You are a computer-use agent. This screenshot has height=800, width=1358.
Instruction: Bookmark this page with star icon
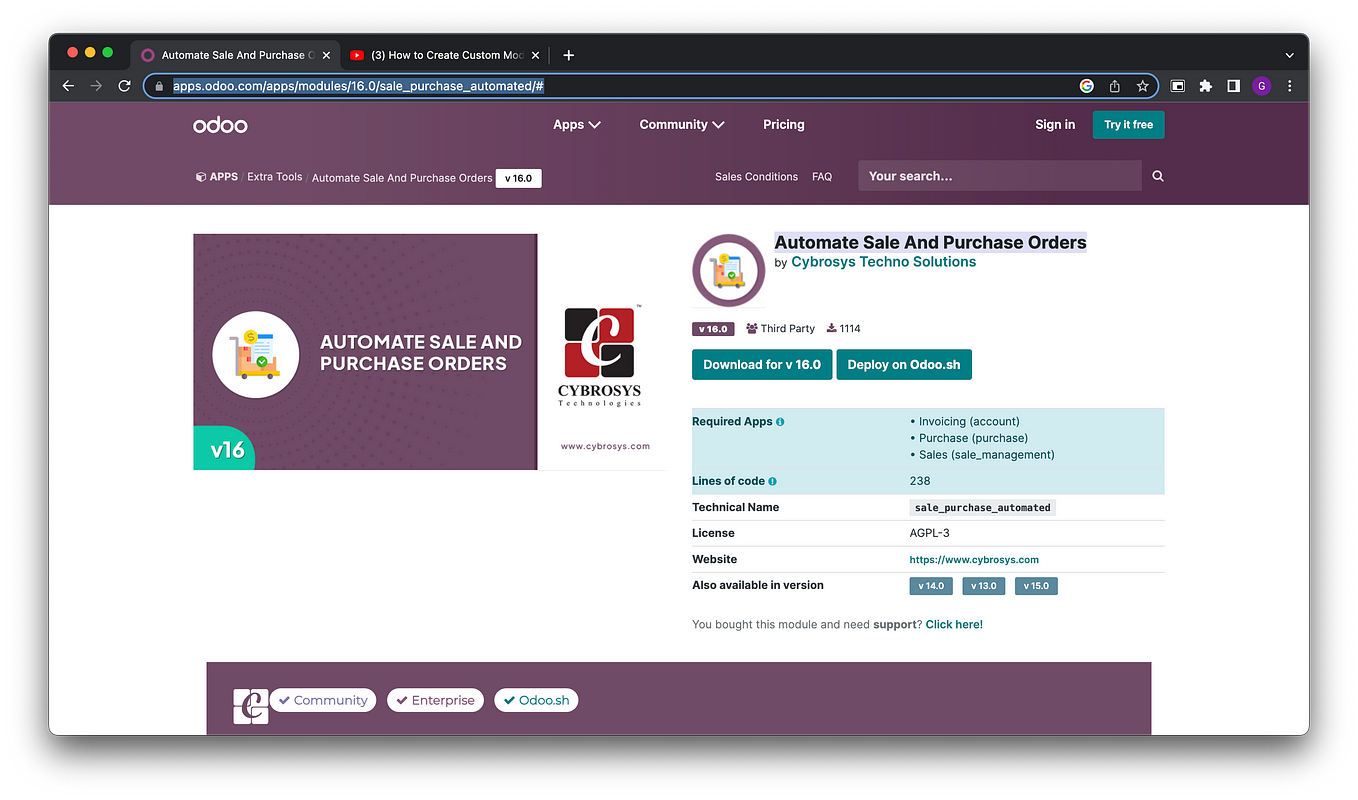pos(1142,86)
